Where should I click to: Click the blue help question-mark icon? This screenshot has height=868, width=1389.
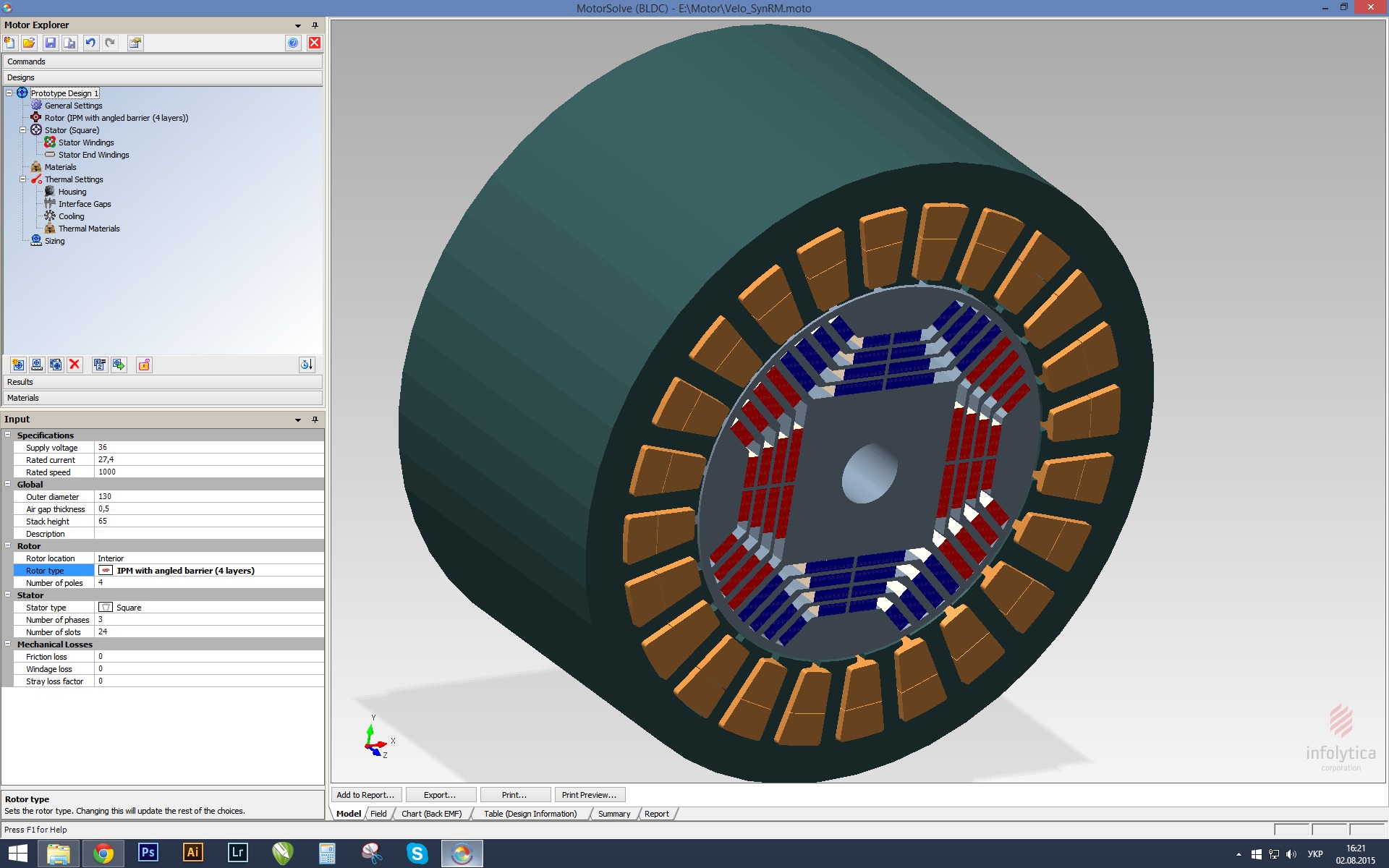[293, 43]
